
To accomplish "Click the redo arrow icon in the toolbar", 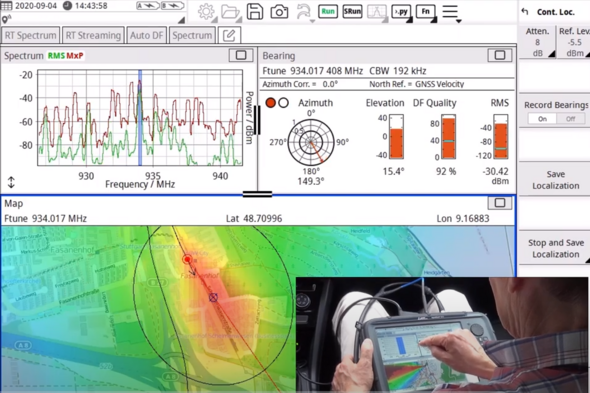I will tap(303, 12).
